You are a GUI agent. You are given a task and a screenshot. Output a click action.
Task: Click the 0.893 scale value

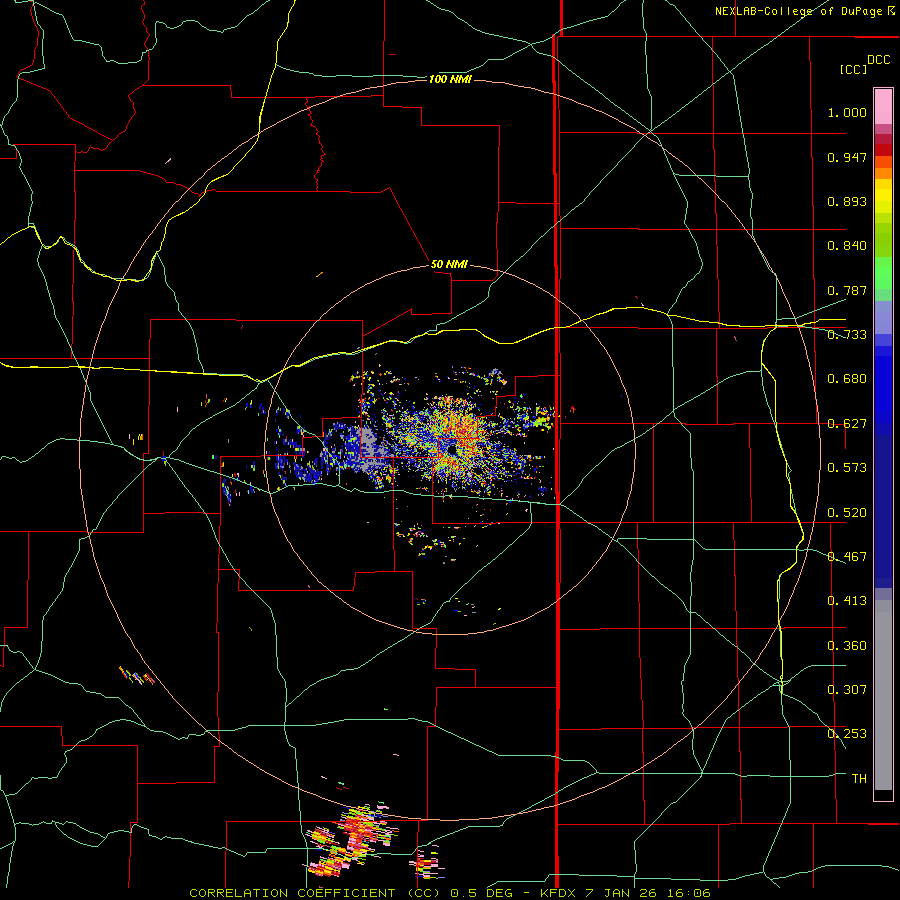[847, 201]
